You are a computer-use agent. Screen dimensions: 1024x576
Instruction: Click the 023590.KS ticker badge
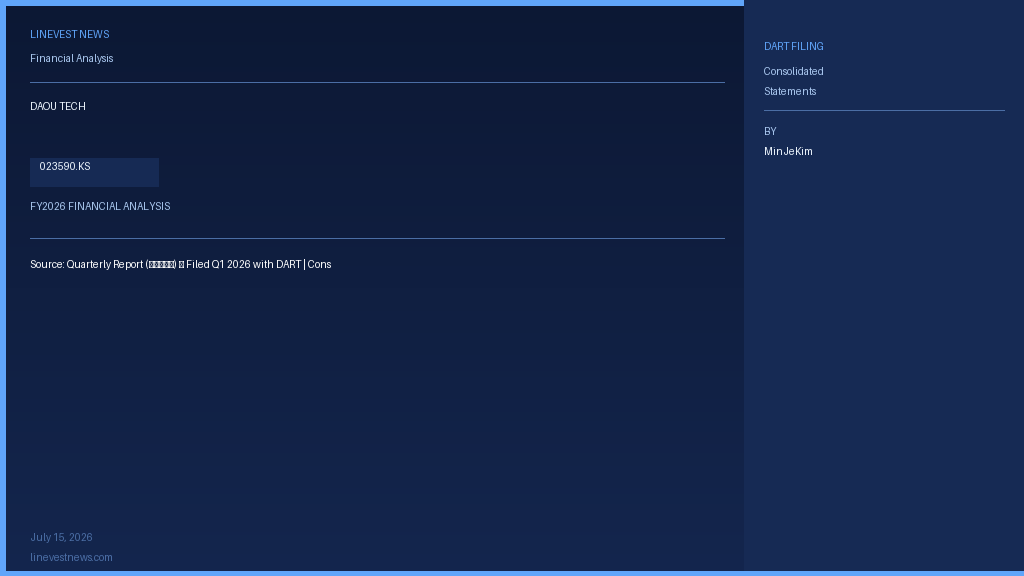(x=94, y=172)
